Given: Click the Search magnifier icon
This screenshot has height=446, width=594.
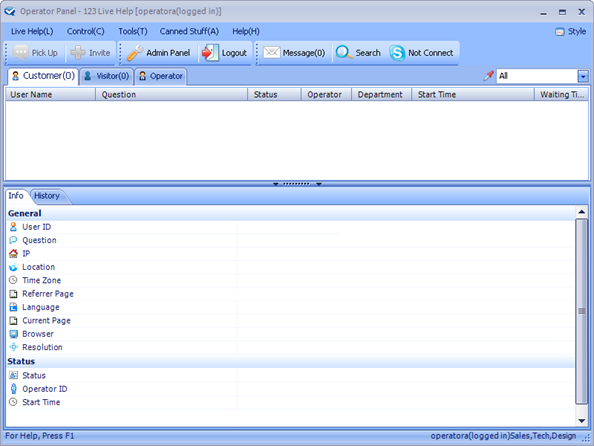Looking at the screenshot, I should pyautogui.click(x=344, y=53).
